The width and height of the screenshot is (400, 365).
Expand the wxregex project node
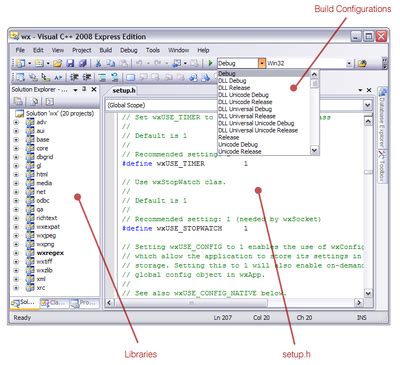coord(16,253)
